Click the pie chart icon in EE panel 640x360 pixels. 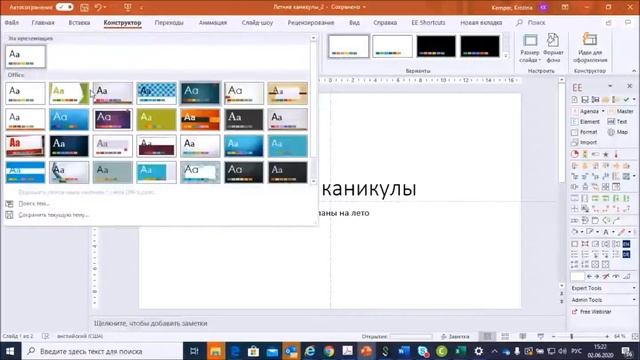(575, 154)
